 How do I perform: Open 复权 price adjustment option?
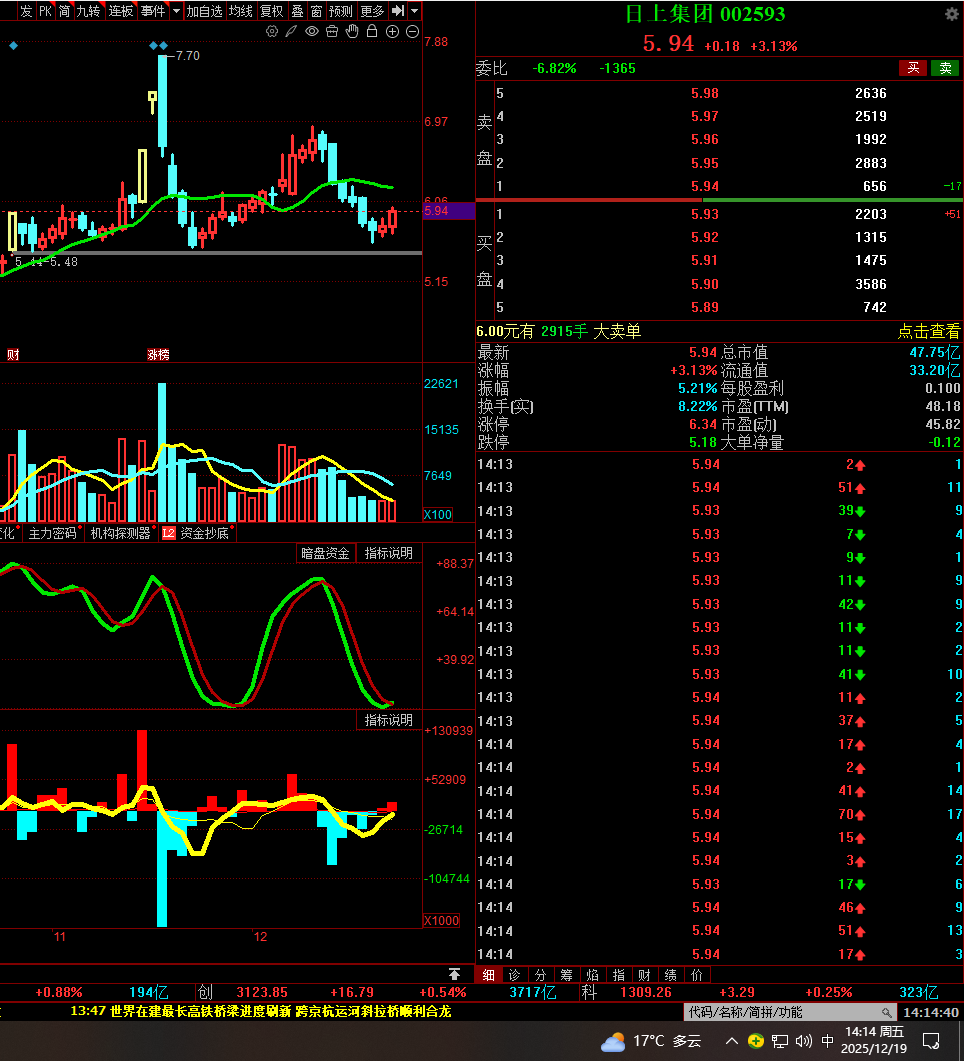tap(271, 11)
